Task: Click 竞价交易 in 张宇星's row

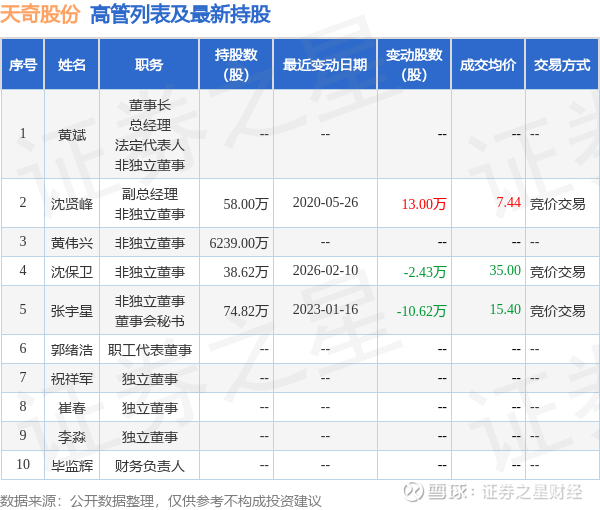Action: (558, 311)
